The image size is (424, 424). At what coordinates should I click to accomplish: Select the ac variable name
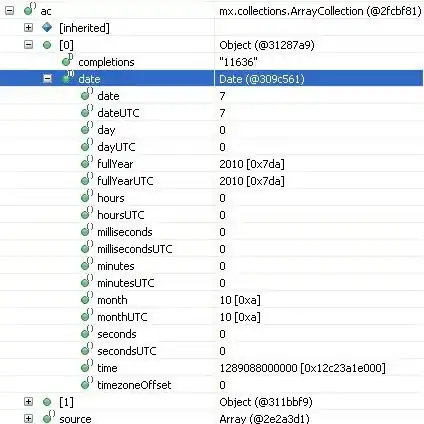coord(46,12)
